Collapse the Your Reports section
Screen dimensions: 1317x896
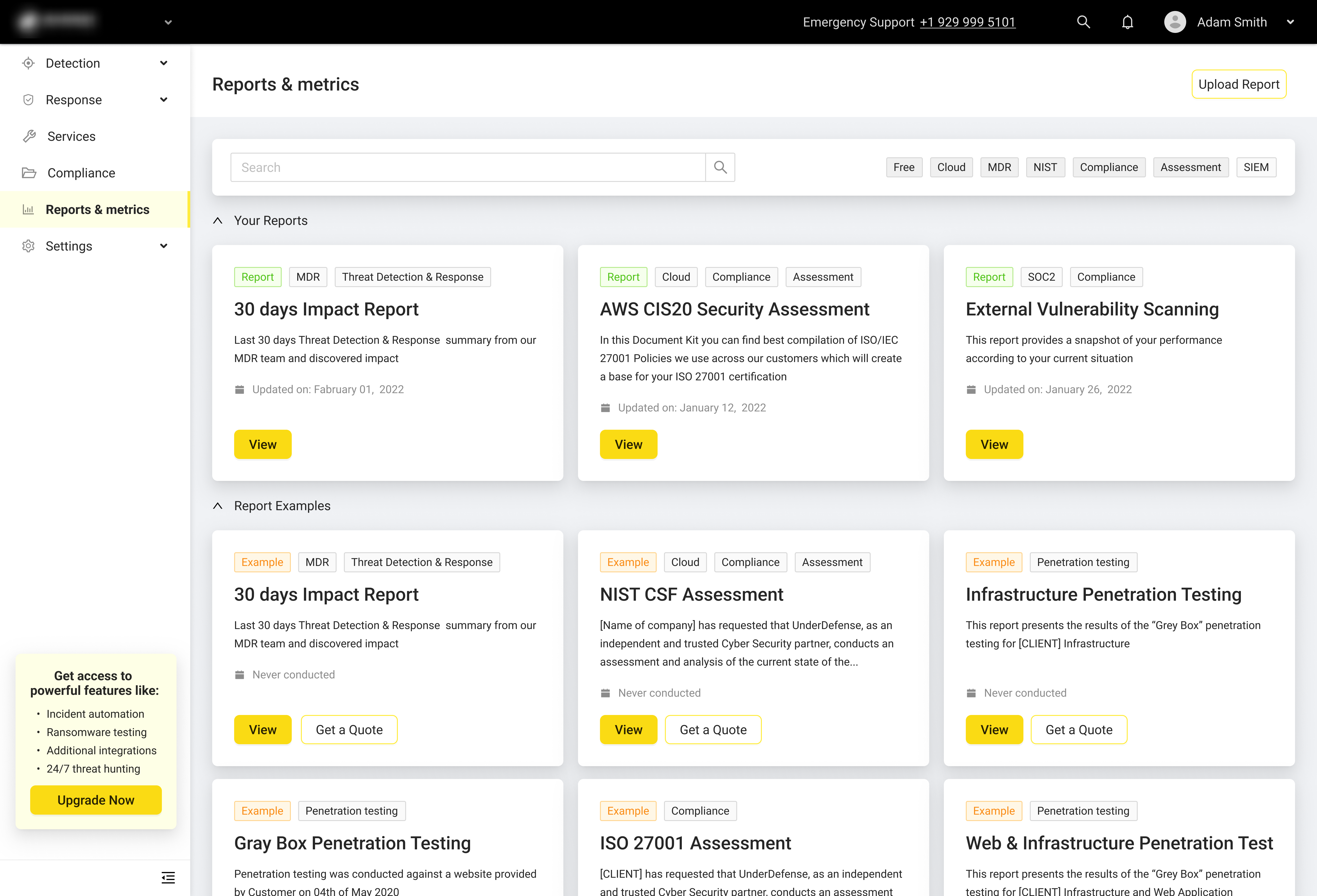click(x=218, y=220)
